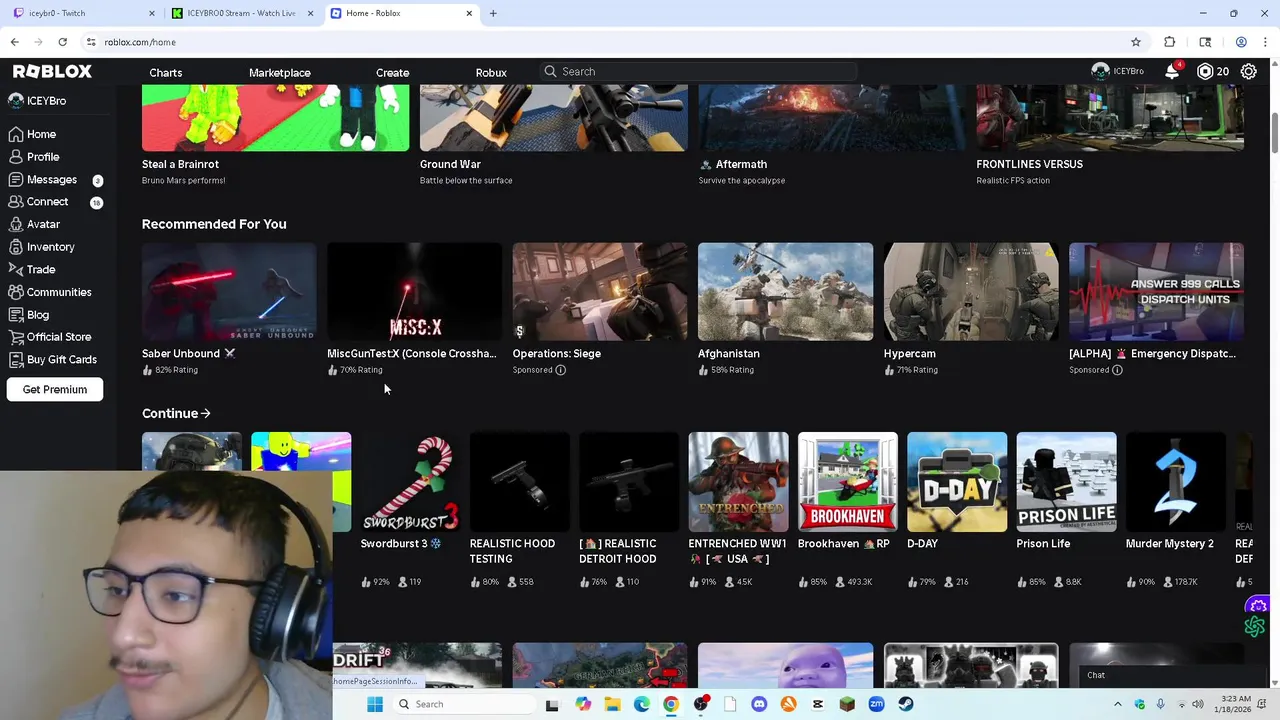Show hidden system tray icons
This screenshot has width=1280, height=720.
[1118, 704]
